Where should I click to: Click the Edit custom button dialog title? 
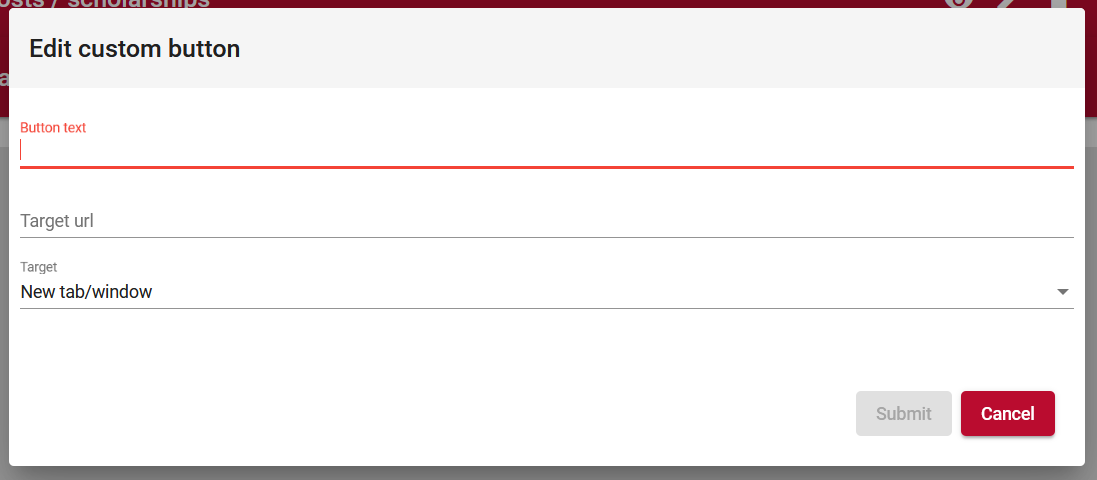click(x=134, y=49)
